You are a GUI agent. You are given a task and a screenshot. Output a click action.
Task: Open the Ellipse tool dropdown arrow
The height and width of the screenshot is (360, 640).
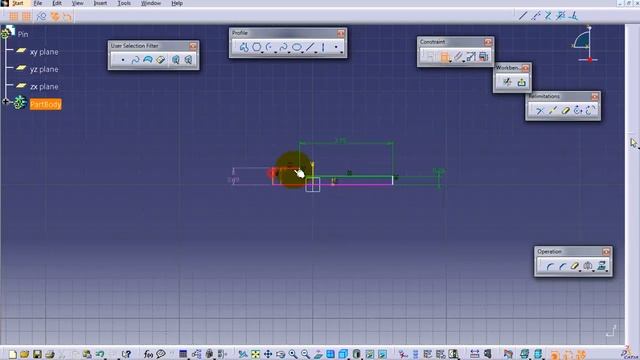302,52
